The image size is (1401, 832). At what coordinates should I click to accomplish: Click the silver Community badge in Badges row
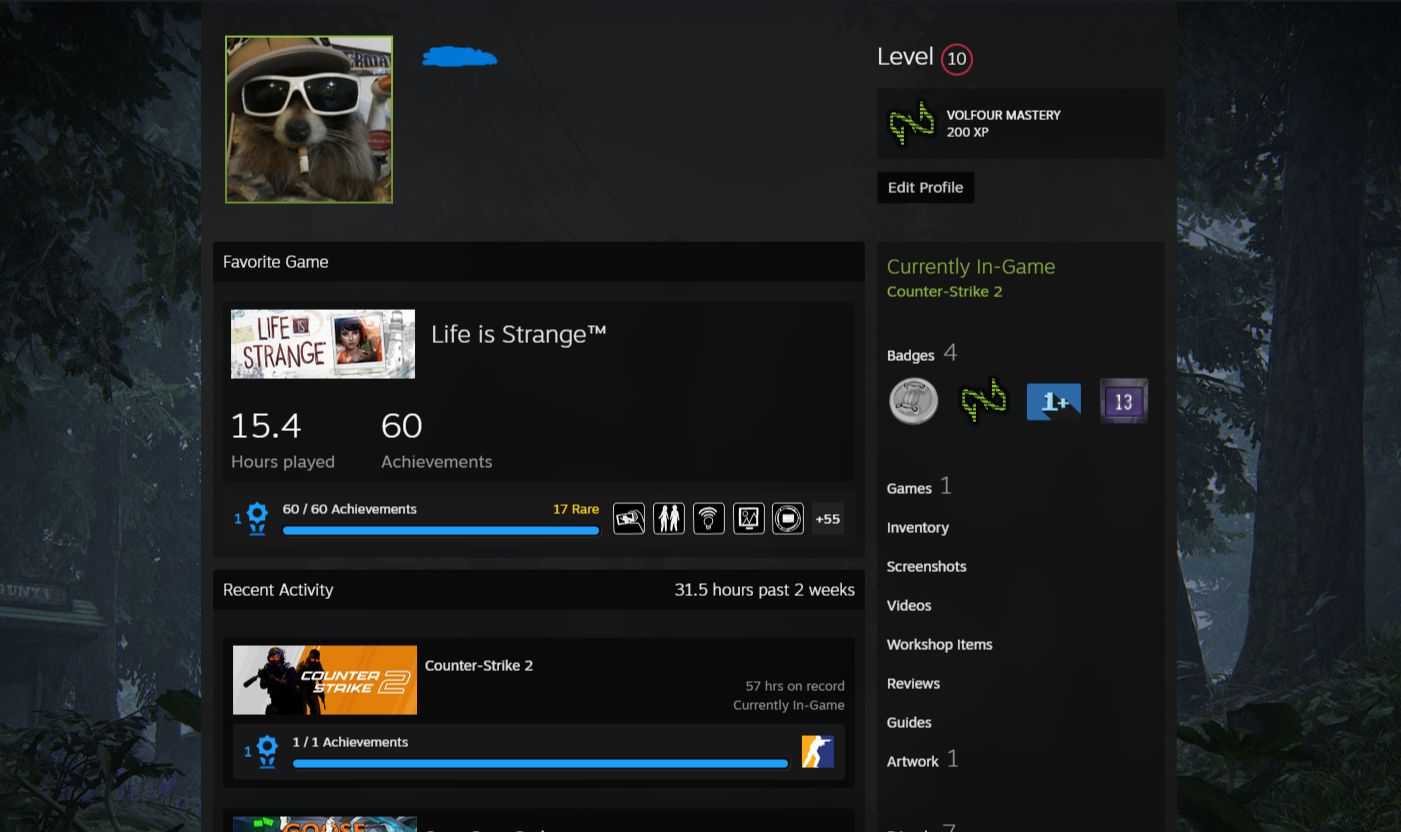pyautogui.click(x=913, y=401)
